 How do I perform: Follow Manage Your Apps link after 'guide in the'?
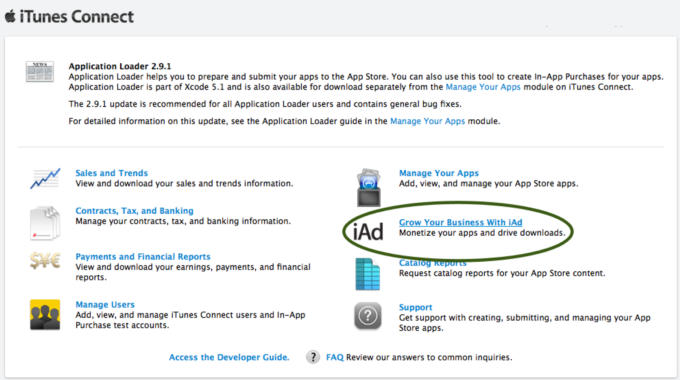coord(428,121)
